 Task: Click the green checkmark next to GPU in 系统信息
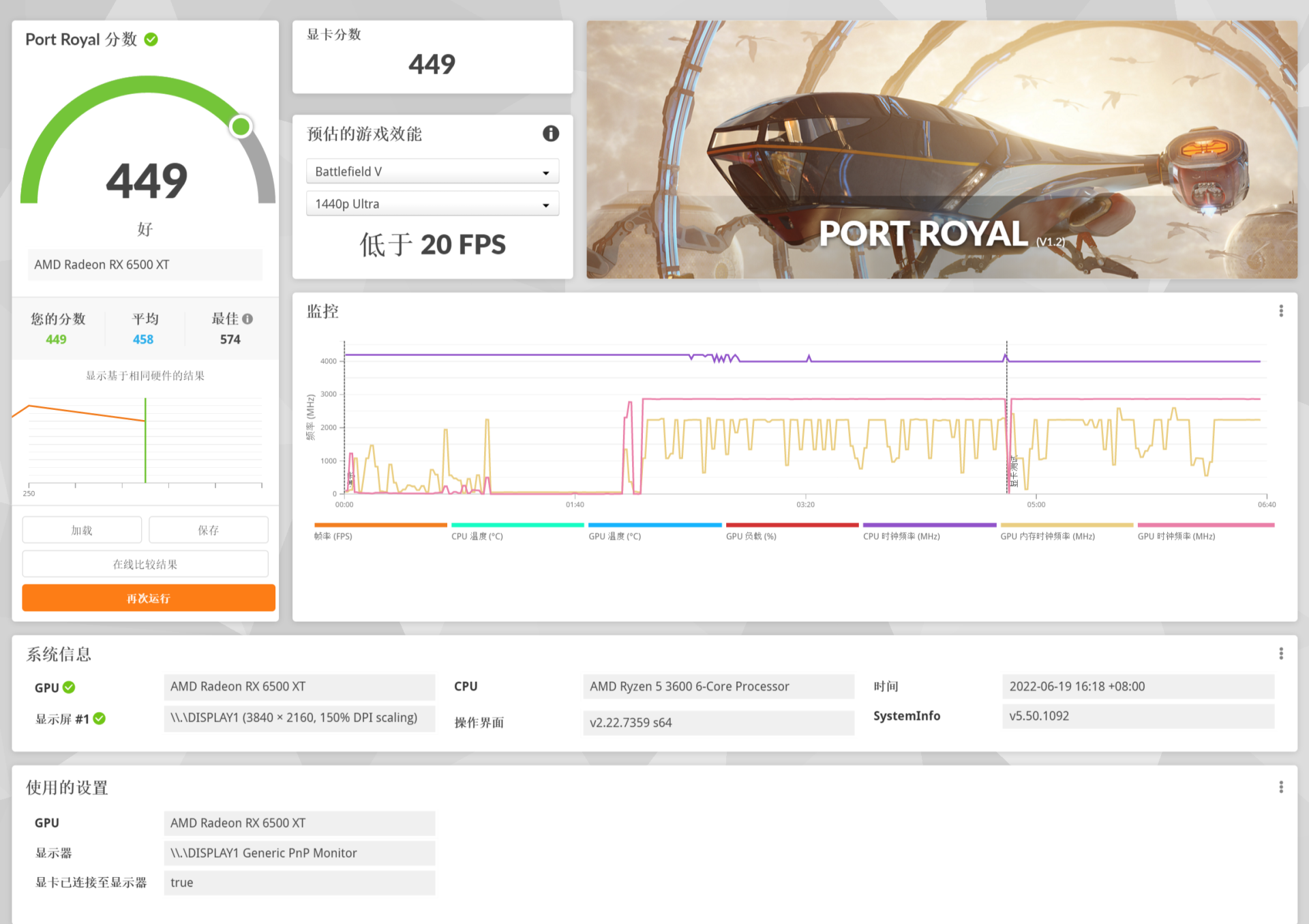pos(69,687)
